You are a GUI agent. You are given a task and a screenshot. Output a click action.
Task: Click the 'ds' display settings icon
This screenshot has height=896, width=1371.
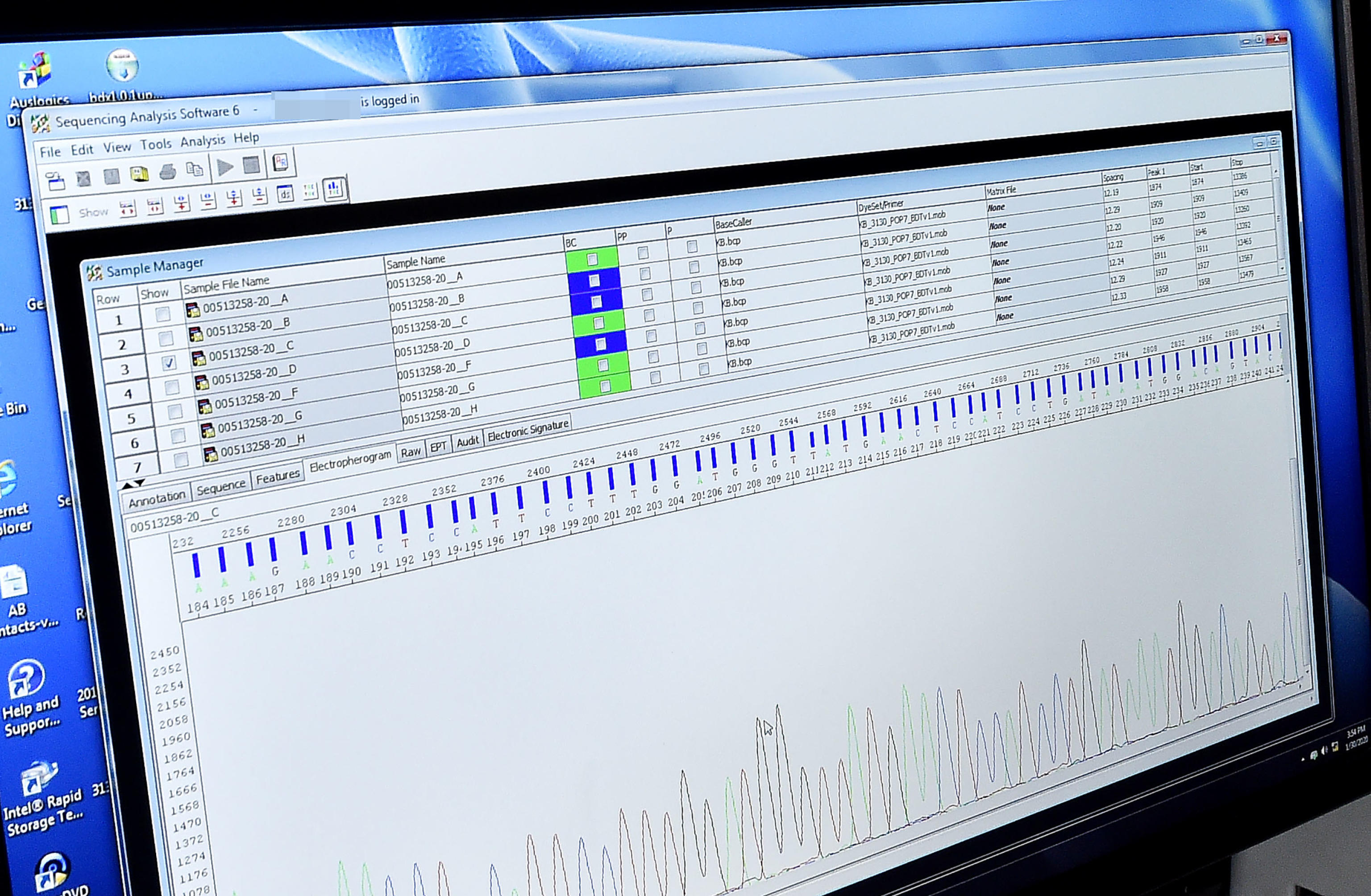285,194
